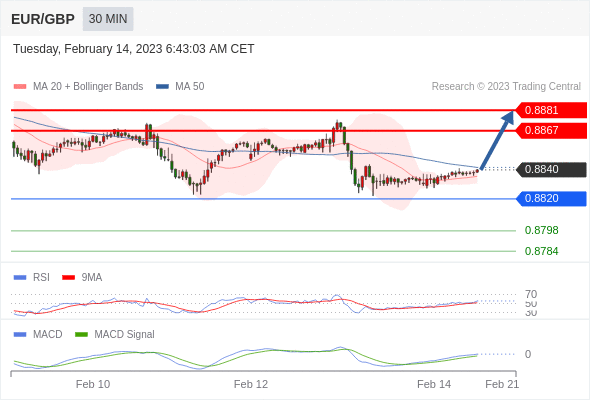This screenshot has height=400, width=590.
Task: Click the 0.8881 resistance price tag
Action: pyautogui.click(x=551, y=110)
